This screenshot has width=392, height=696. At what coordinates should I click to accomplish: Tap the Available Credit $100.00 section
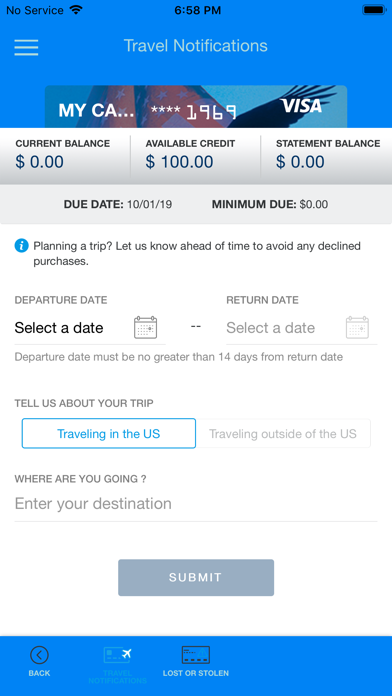click(195, 156)
